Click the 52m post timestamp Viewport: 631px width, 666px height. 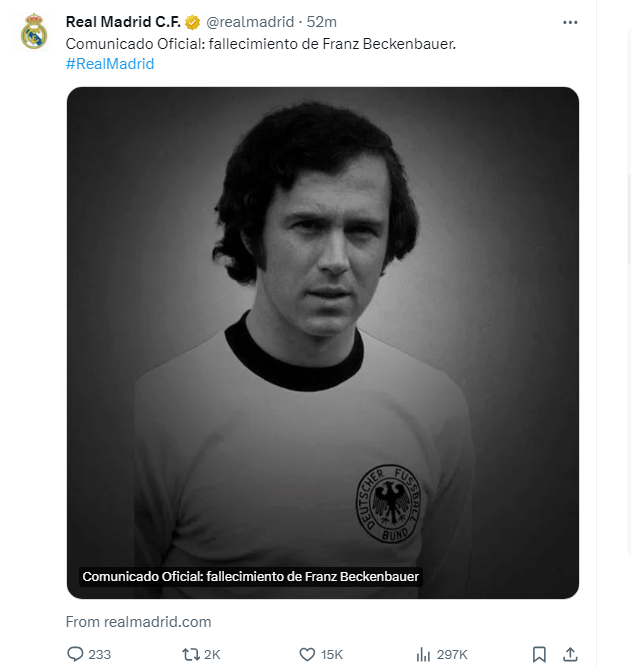pyautogui.click(x=321, y=22)
